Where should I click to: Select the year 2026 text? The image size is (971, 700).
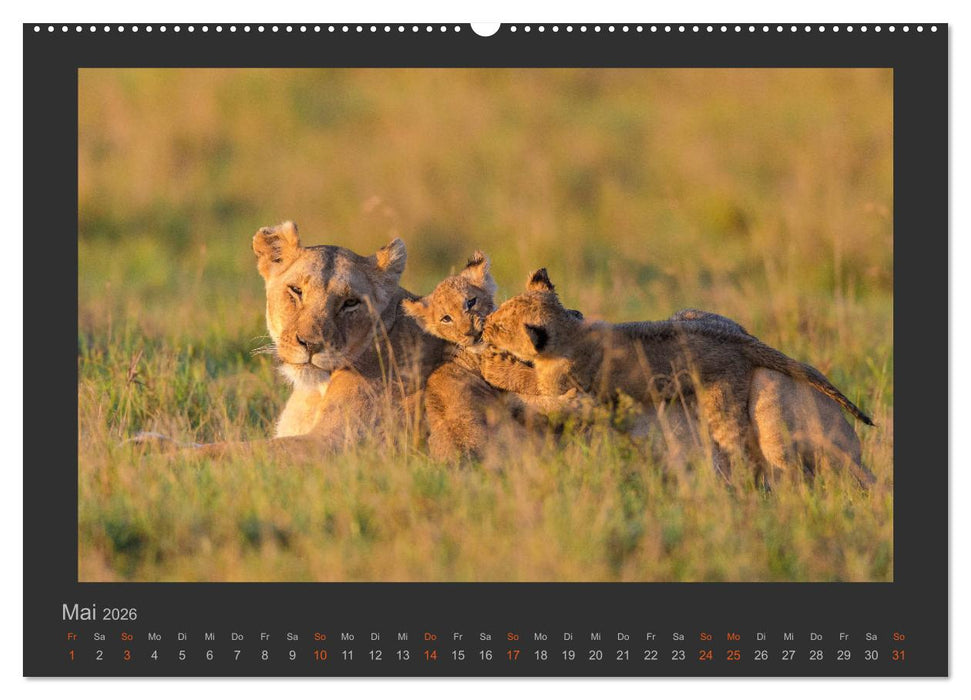coord(120,611)
